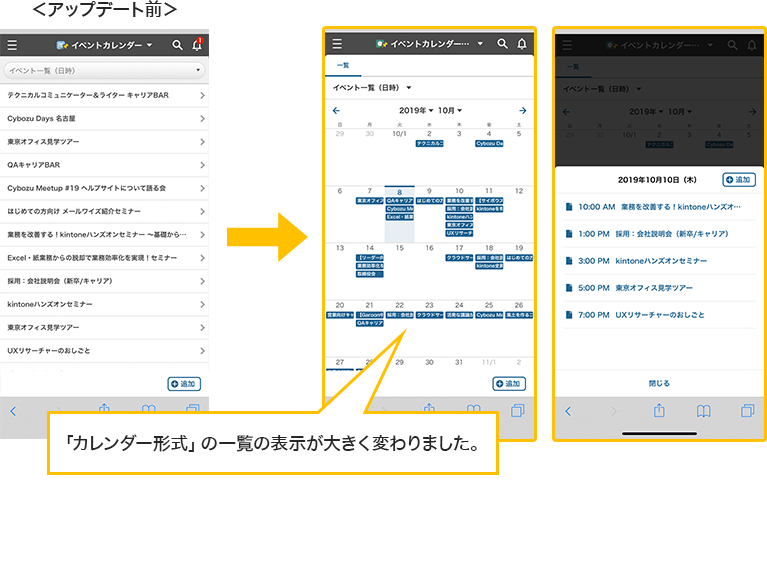Open the イベントカレンダー app dropdown in middle phone

point(429,44)
